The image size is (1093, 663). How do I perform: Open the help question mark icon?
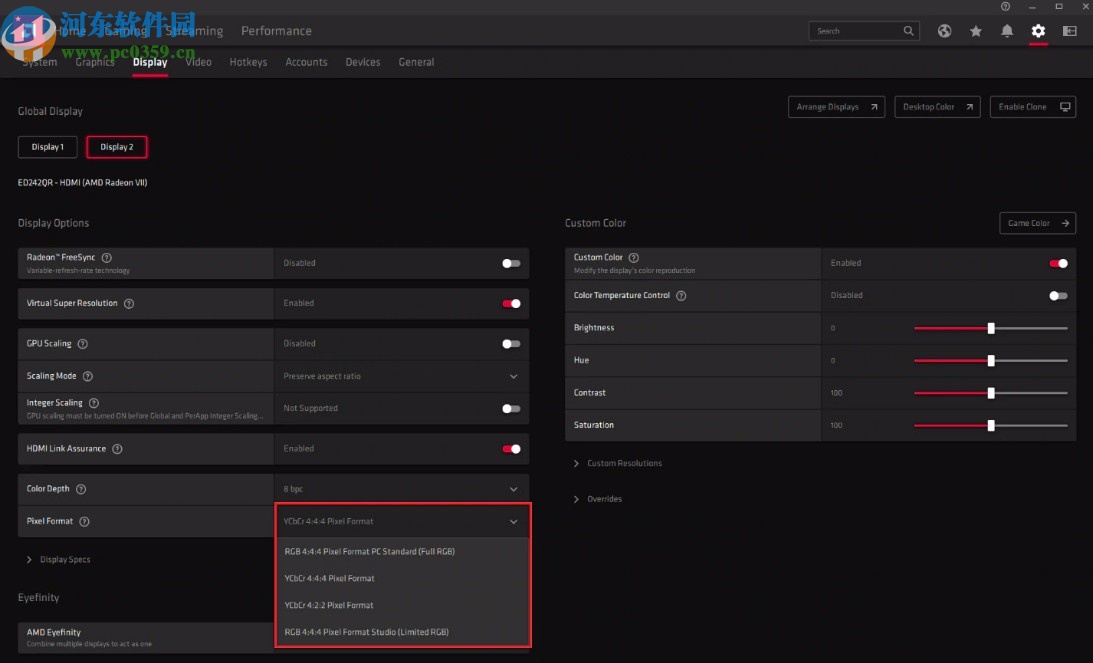tap(1005, 6)
